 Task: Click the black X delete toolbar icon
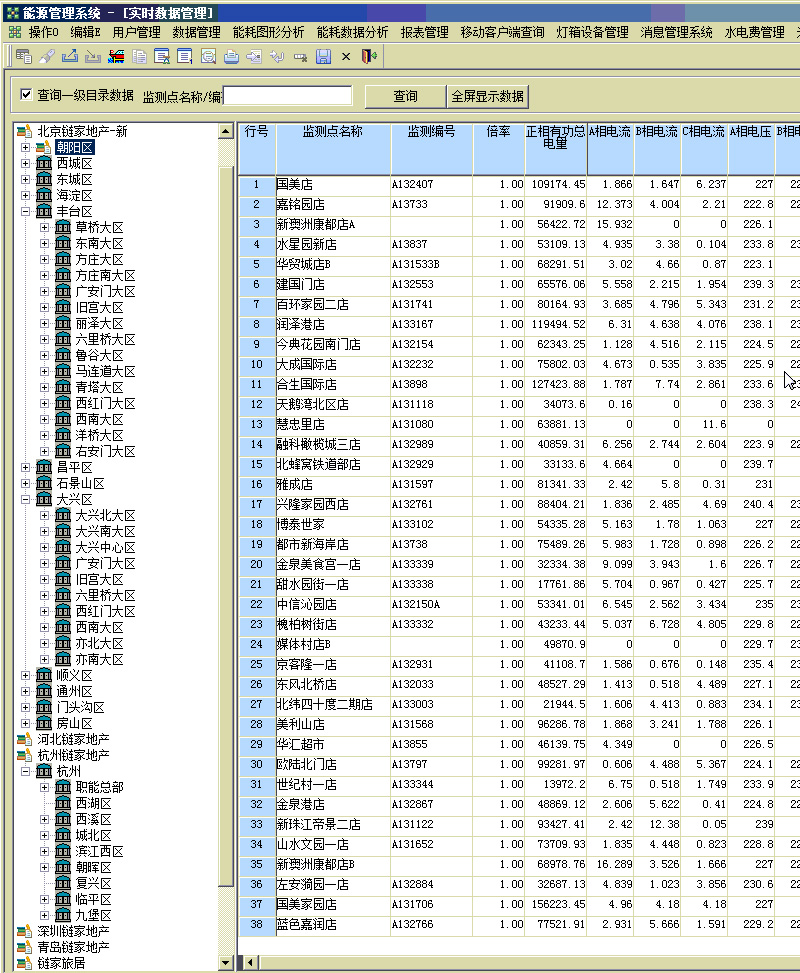click(x=346, y=57)
